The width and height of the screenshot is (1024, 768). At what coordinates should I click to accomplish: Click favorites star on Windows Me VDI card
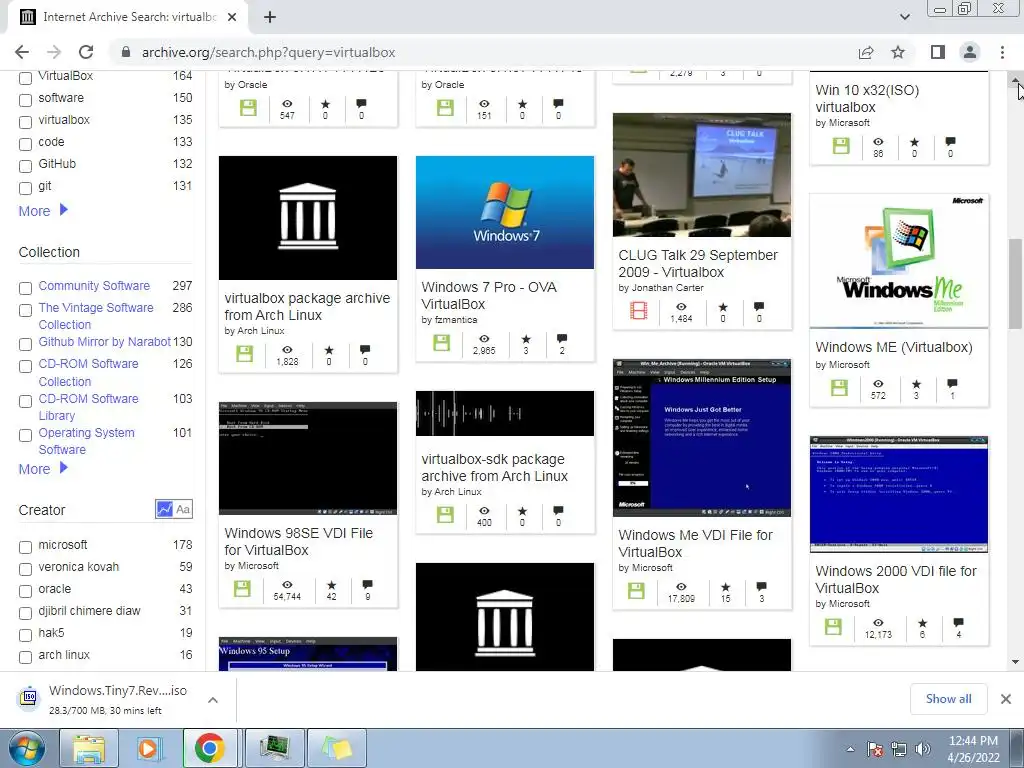click(726, 586)
